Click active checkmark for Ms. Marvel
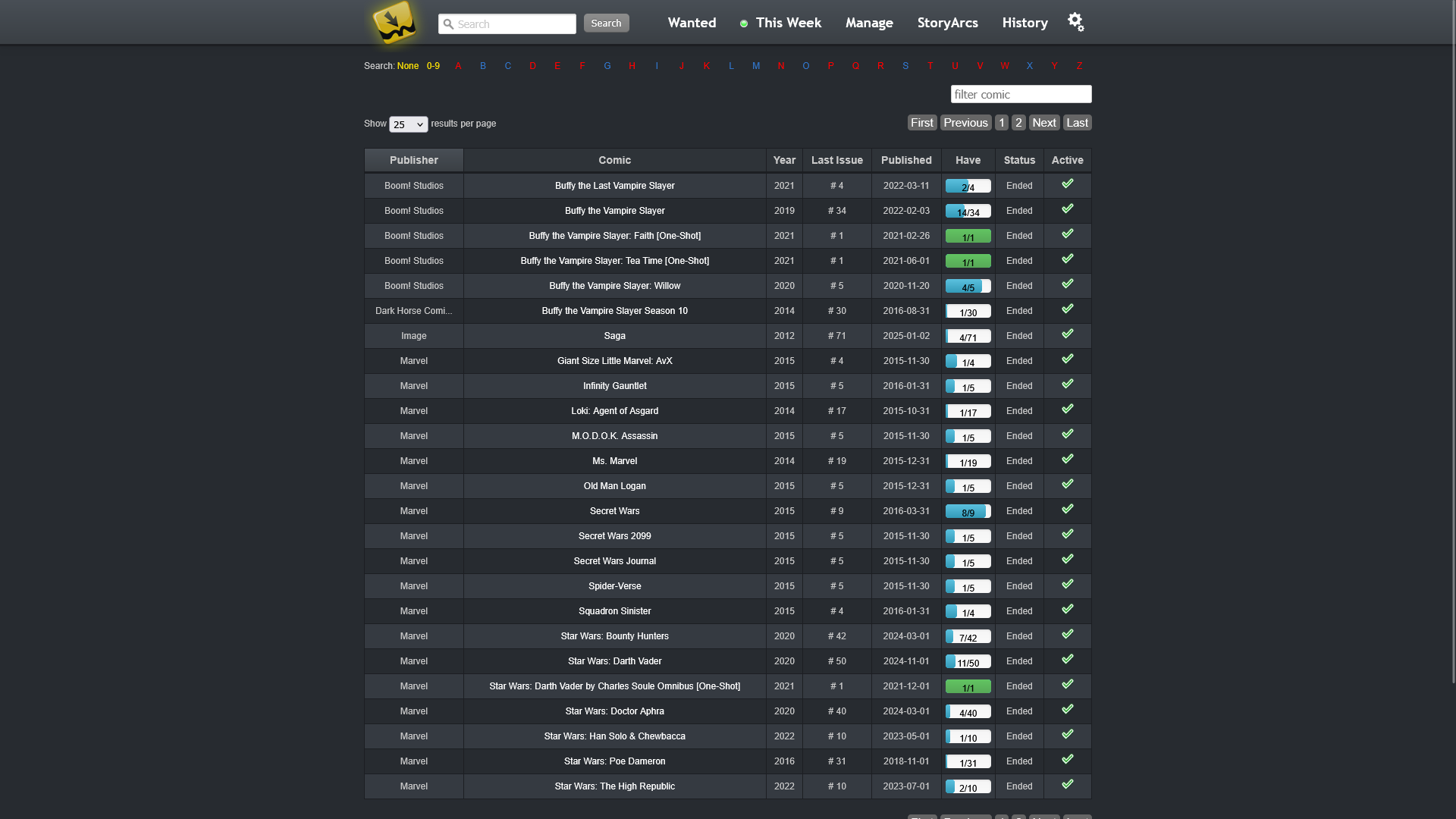 point(1067,459)
